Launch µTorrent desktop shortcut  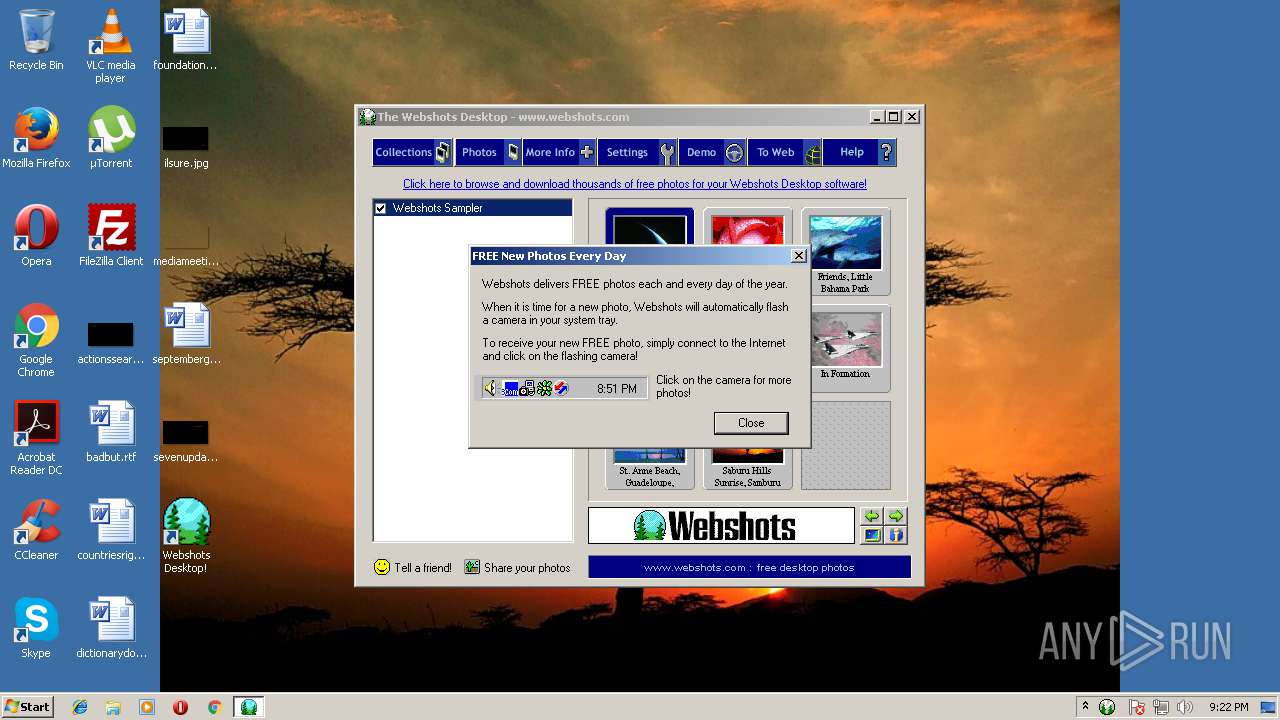point(111,138)
